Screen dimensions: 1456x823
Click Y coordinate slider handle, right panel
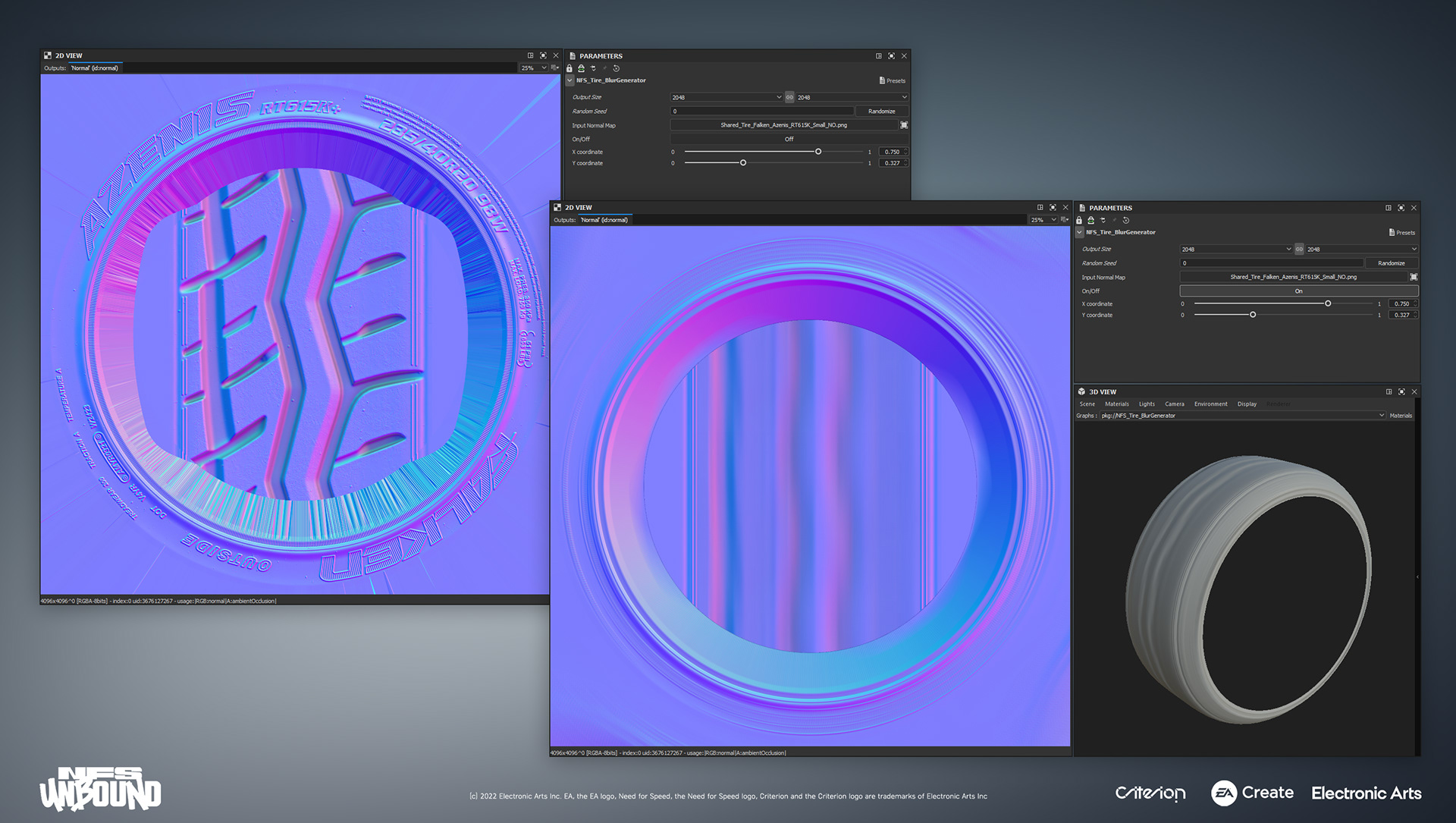point(1253,315)
